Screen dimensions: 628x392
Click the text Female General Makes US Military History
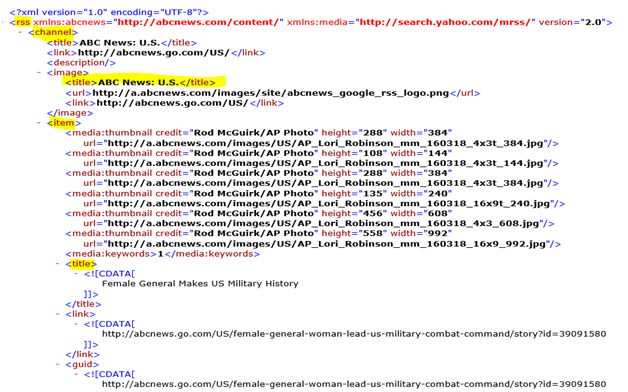tap(200, 283)
